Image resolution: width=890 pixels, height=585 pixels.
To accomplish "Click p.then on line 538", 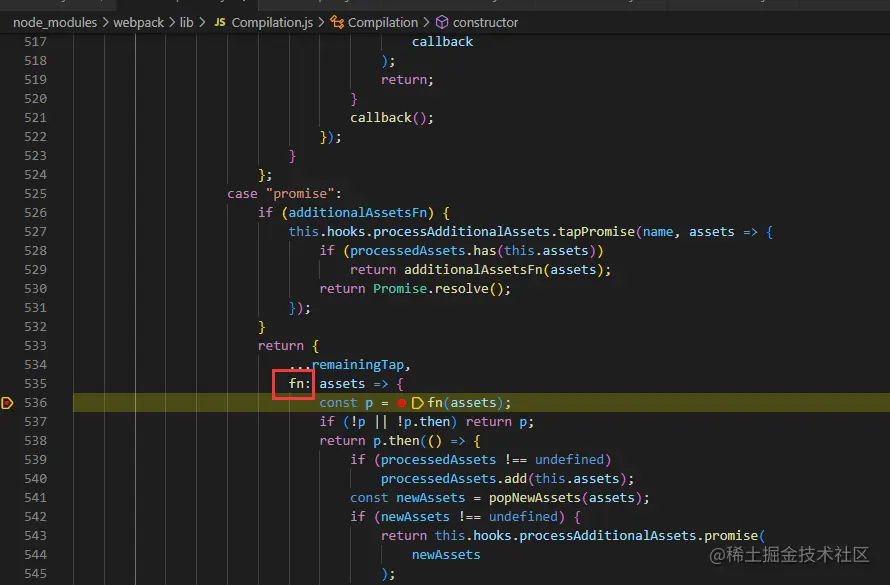I will (x=396, y=441).
